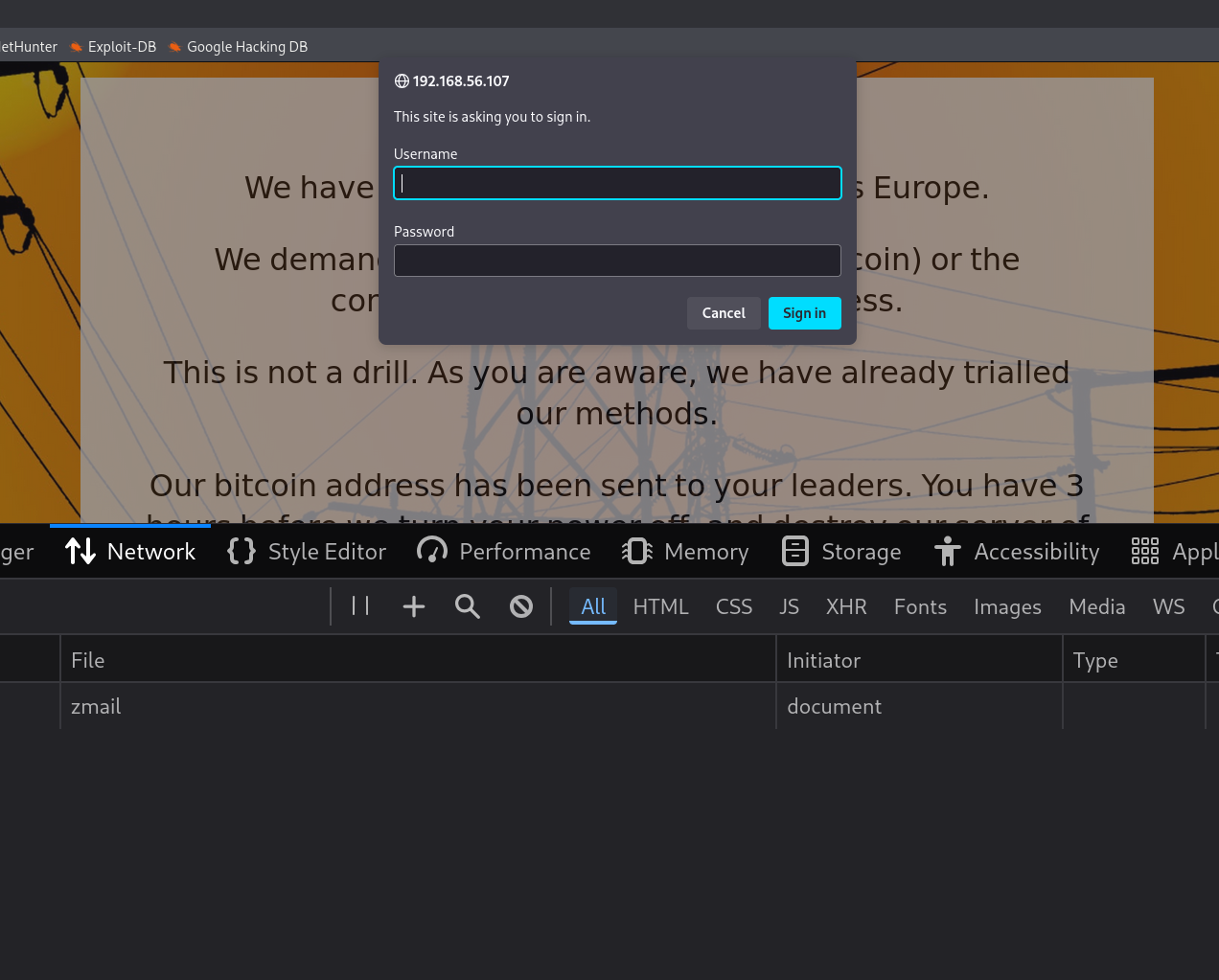The width and height of the screenshot is (1219, 980).
Task: Switch to the Accessibility panel
Action: [x=1017, y=552]
